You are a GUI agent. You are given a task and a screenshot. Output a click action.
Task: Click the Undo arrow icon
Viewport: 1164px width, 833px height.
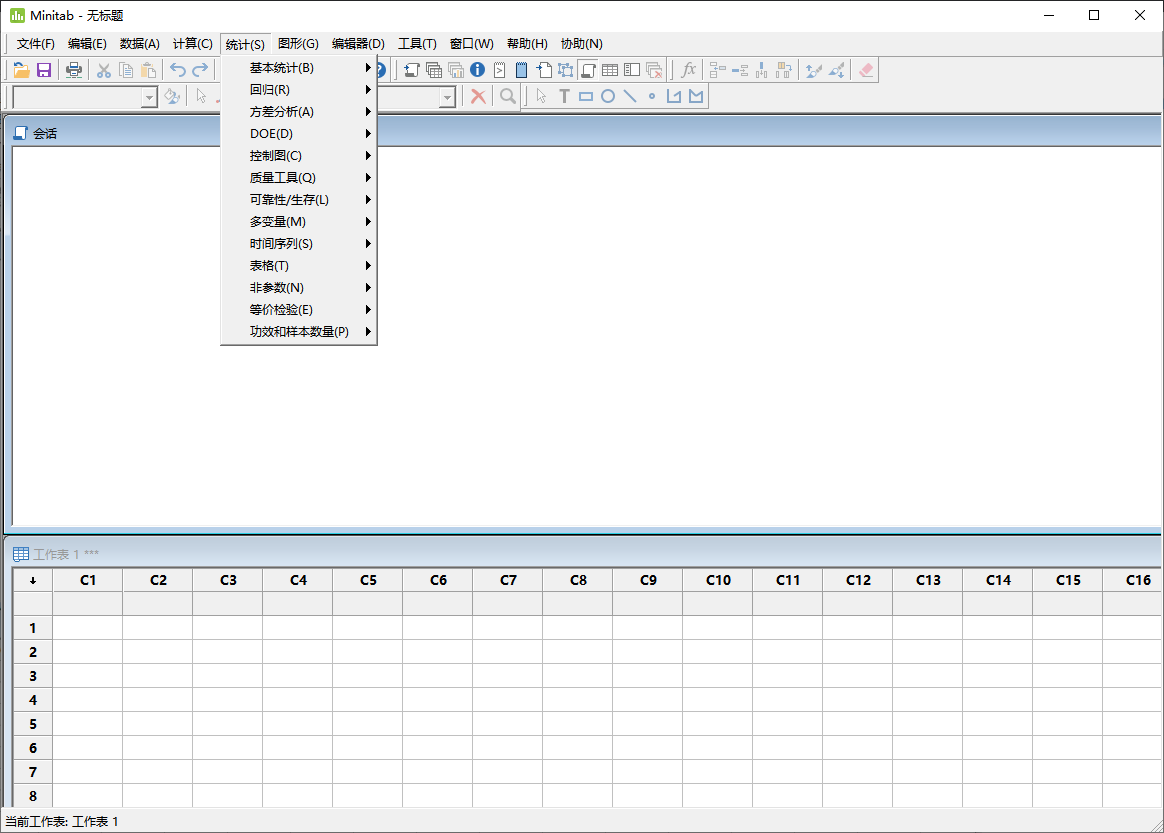(x=178, y=71)
